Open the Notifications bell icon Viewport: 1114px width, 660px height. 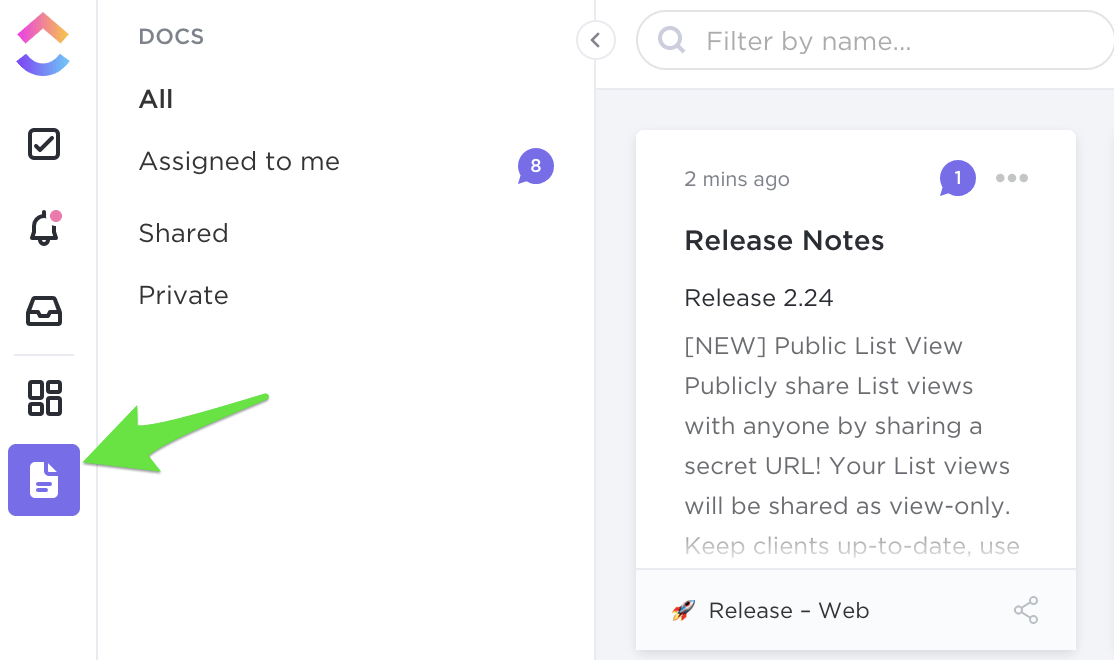coord(44,229)
